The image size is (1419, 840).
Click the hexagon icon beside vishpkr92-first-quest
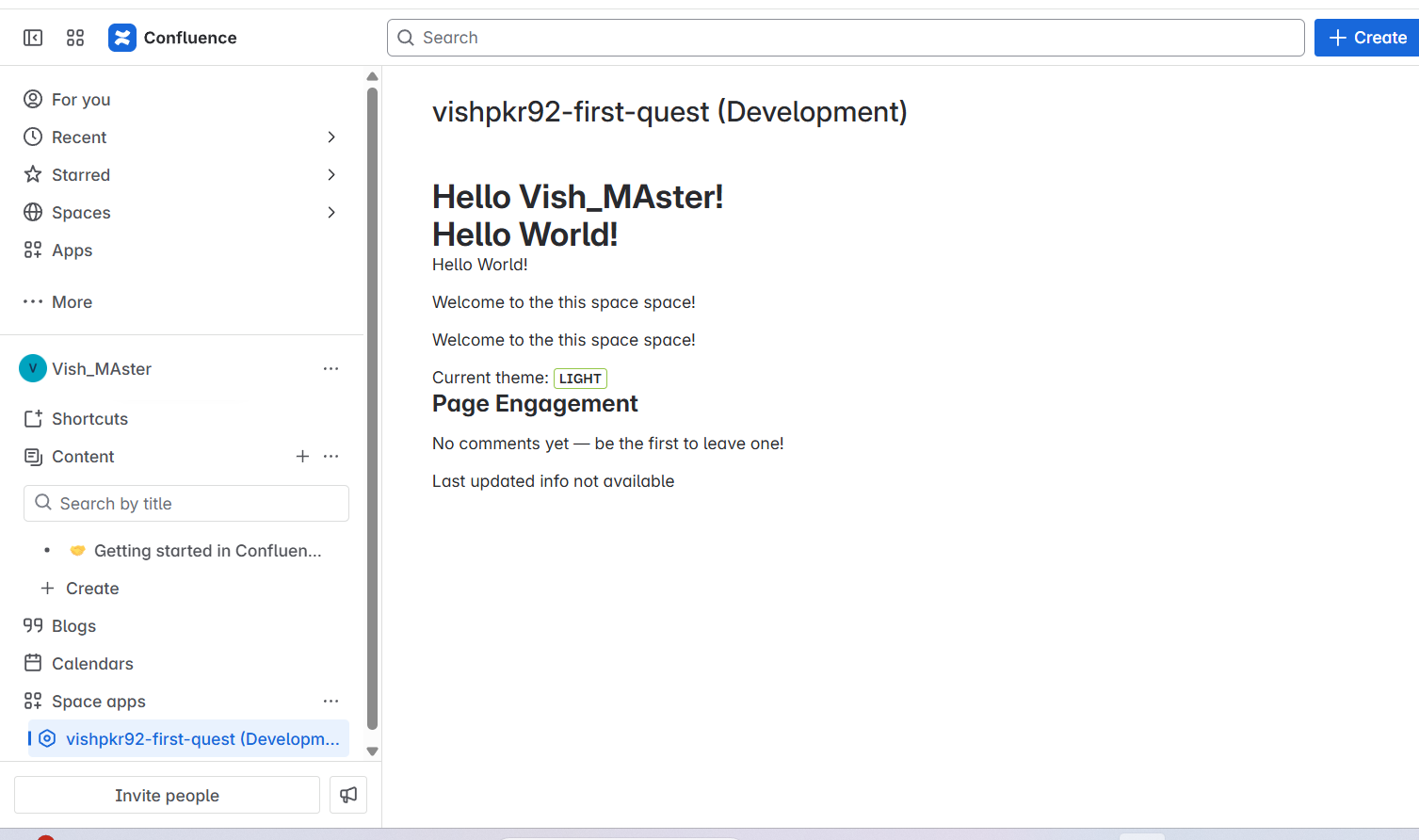47,739
